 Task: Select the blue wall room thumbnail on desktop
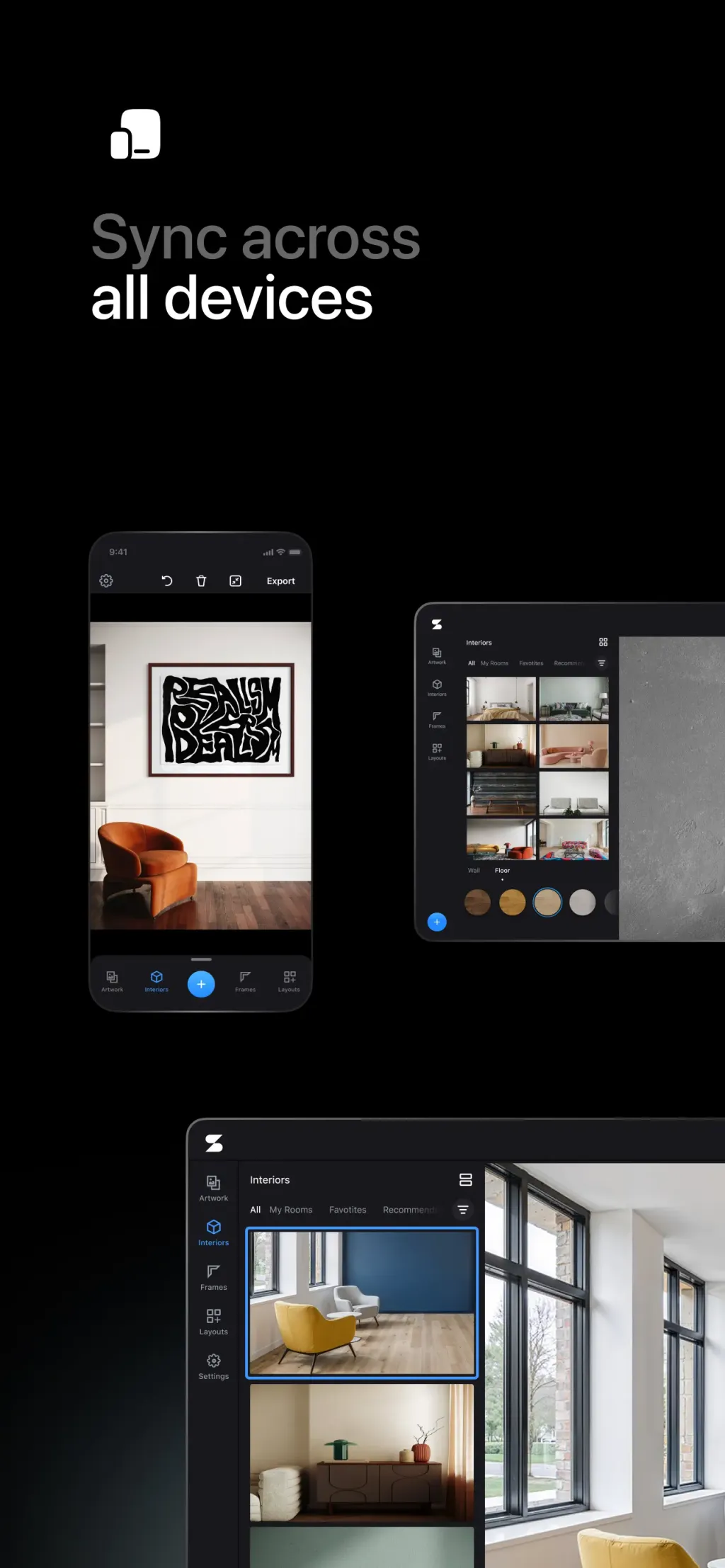click(x=362, y=1303)
